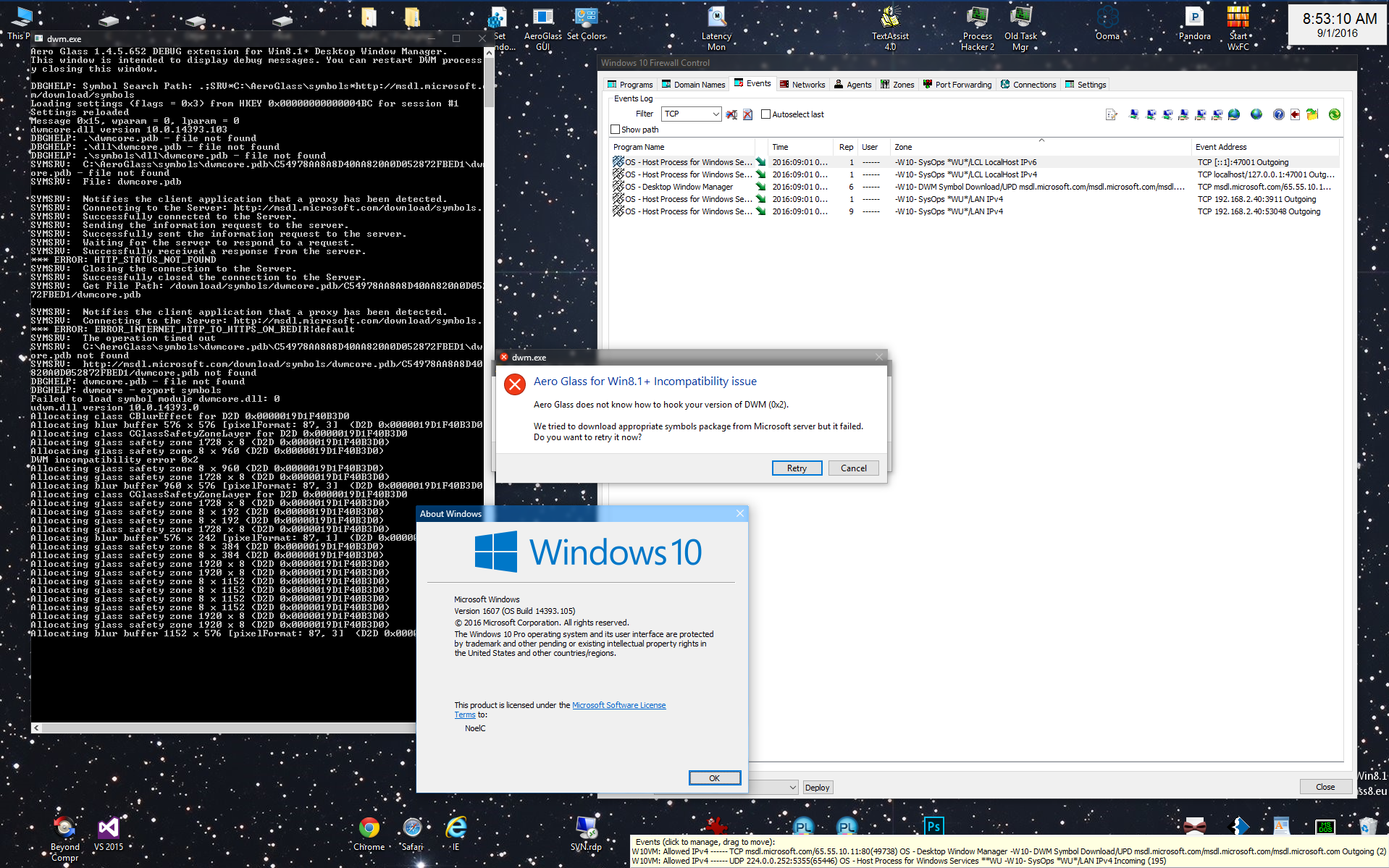Select the OS - Desktop Window Manager event row
1389x868 pixels.
[x=975, y=187]
